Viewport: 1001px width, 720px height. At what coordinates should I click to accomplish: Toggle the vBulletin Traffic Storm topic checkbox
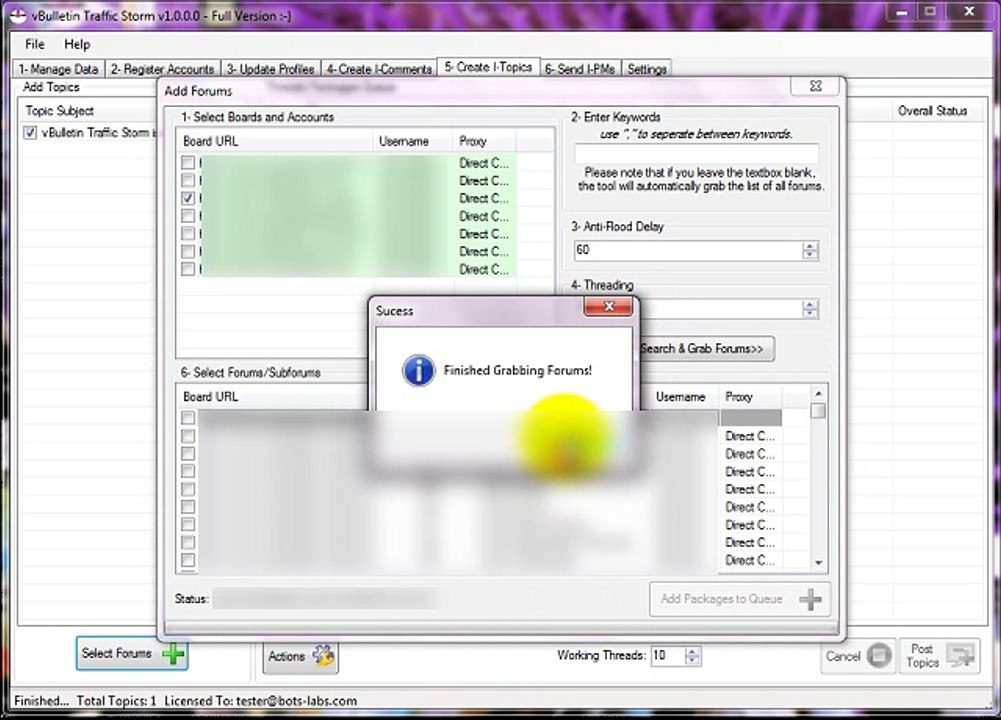pyautogui.click(x=30, y=133)
